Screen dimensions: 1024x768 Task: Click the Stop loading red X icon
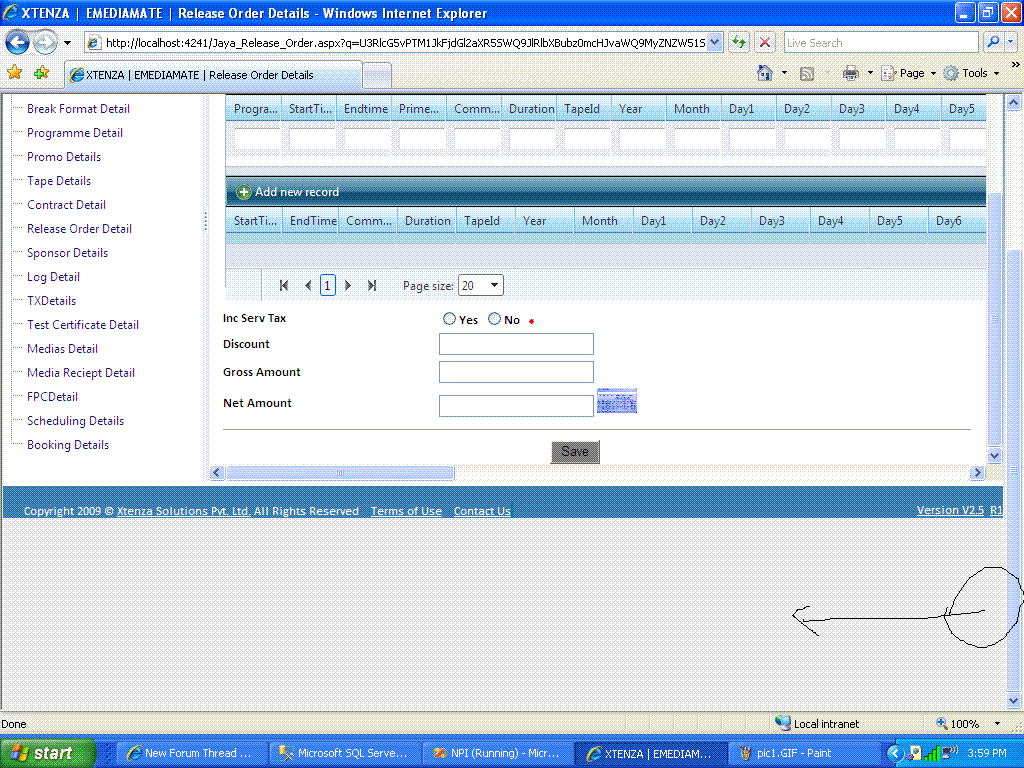[765, 42]
